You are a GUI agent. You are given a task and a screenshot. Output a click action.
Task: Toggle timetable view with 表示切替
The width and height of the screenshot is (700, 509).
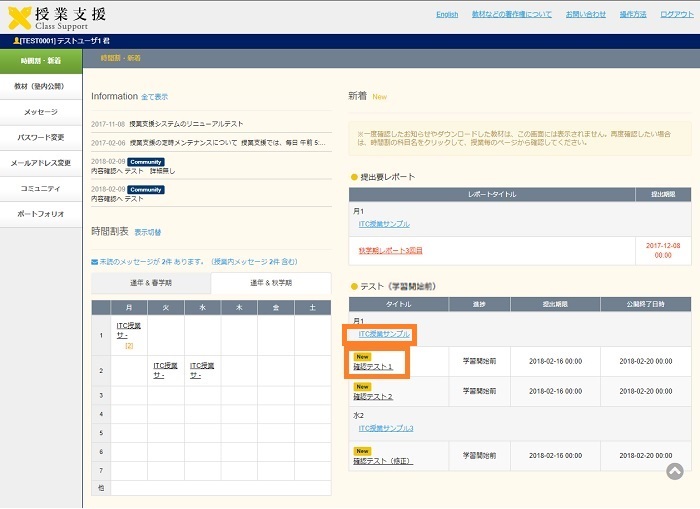click(148, 232)
